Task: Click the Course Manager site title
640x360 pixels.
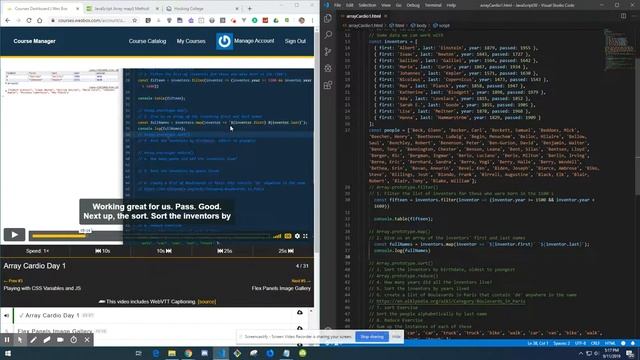Action: [34, 41]
